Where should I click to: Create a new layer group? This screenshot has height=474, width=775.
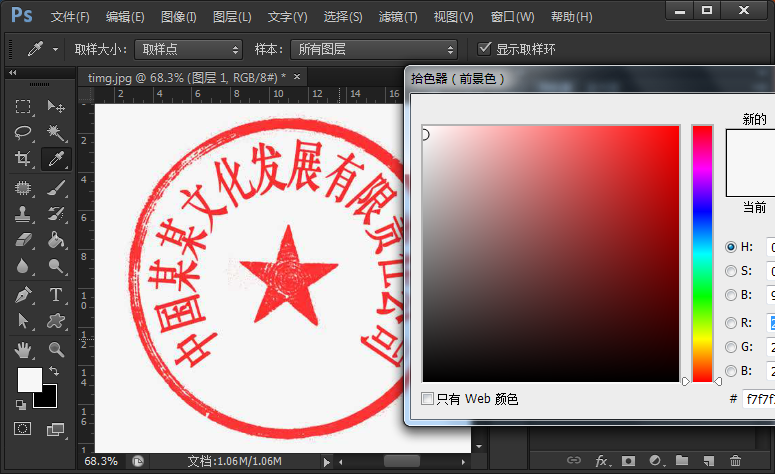pos(682,461)
